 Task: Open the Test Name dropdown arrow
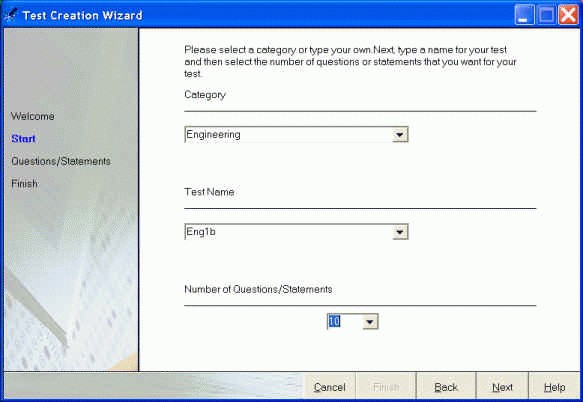point(400,232)
